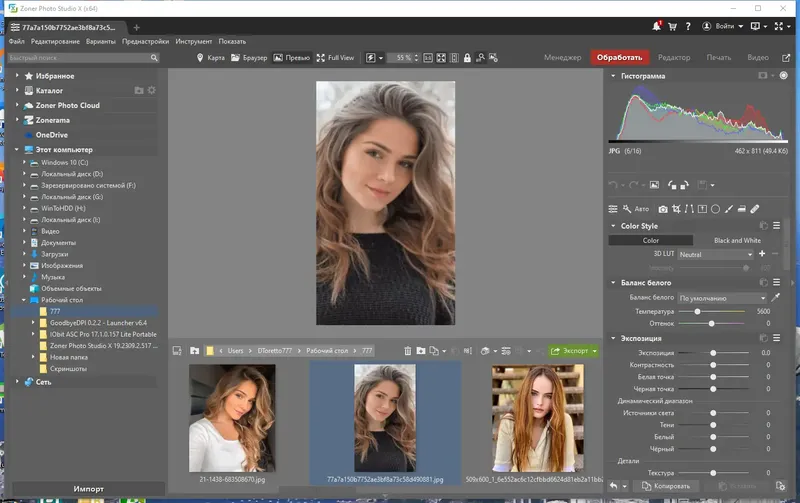The width and height of the screenshot is (800, 503).
Task: Click the delete trash icon above filmstrip
Action: click(x=407, y=351)
